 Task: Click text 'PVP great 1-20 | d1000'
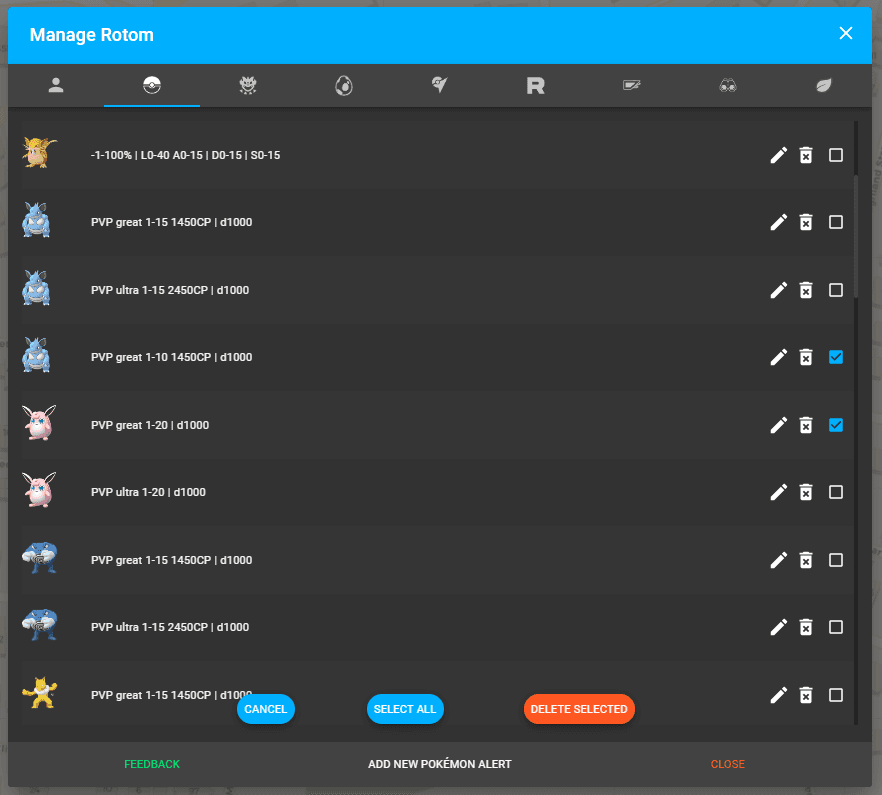pos(150,425)
